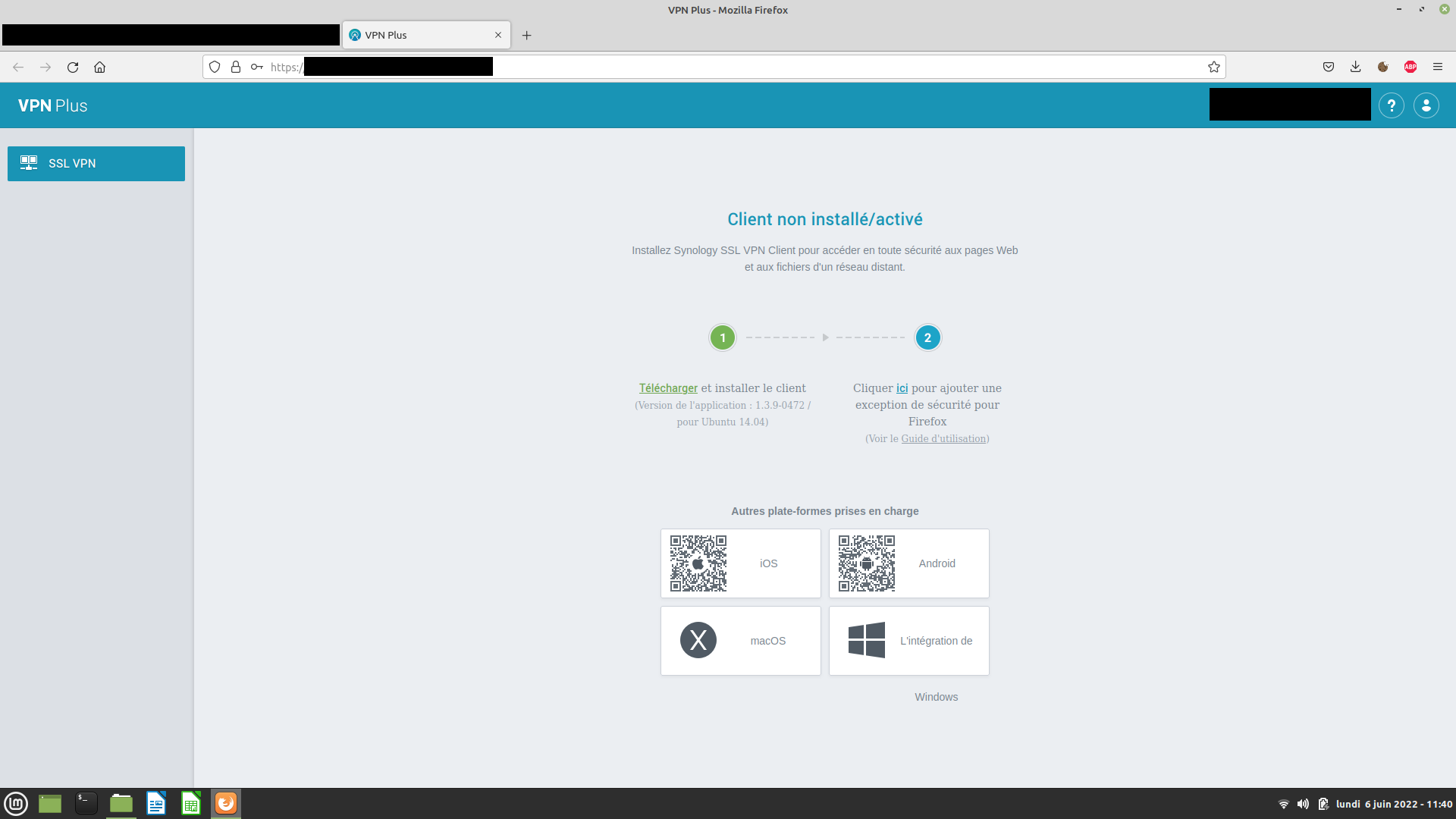Click the iOS QR code tile

740,563
